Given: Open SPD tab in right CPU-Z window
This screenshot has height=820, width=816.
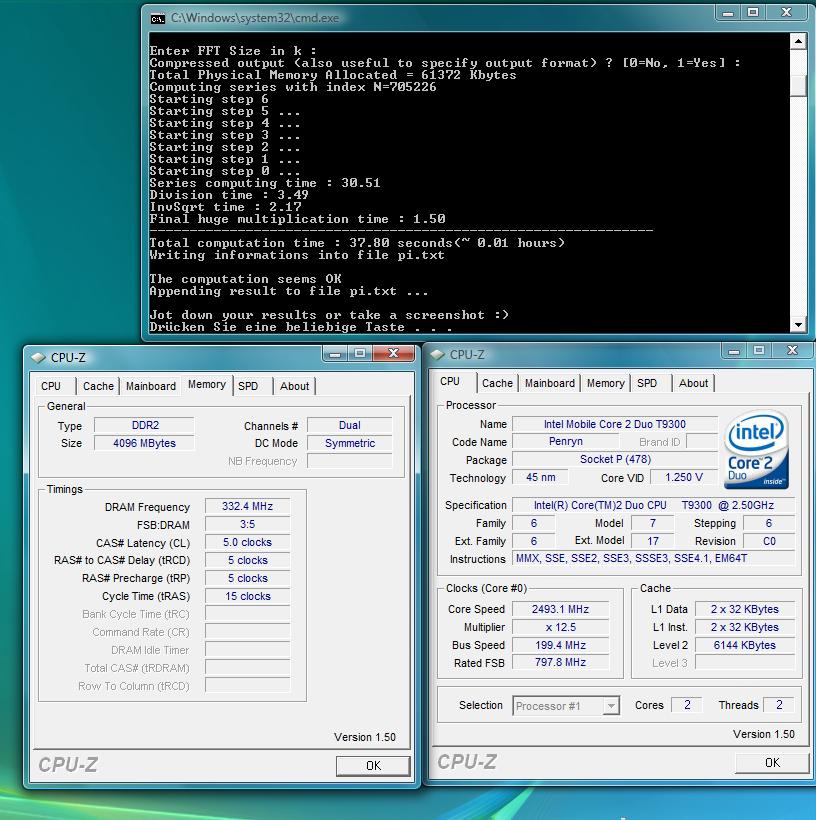Looking at the screenshot, I should coord(647,383).
